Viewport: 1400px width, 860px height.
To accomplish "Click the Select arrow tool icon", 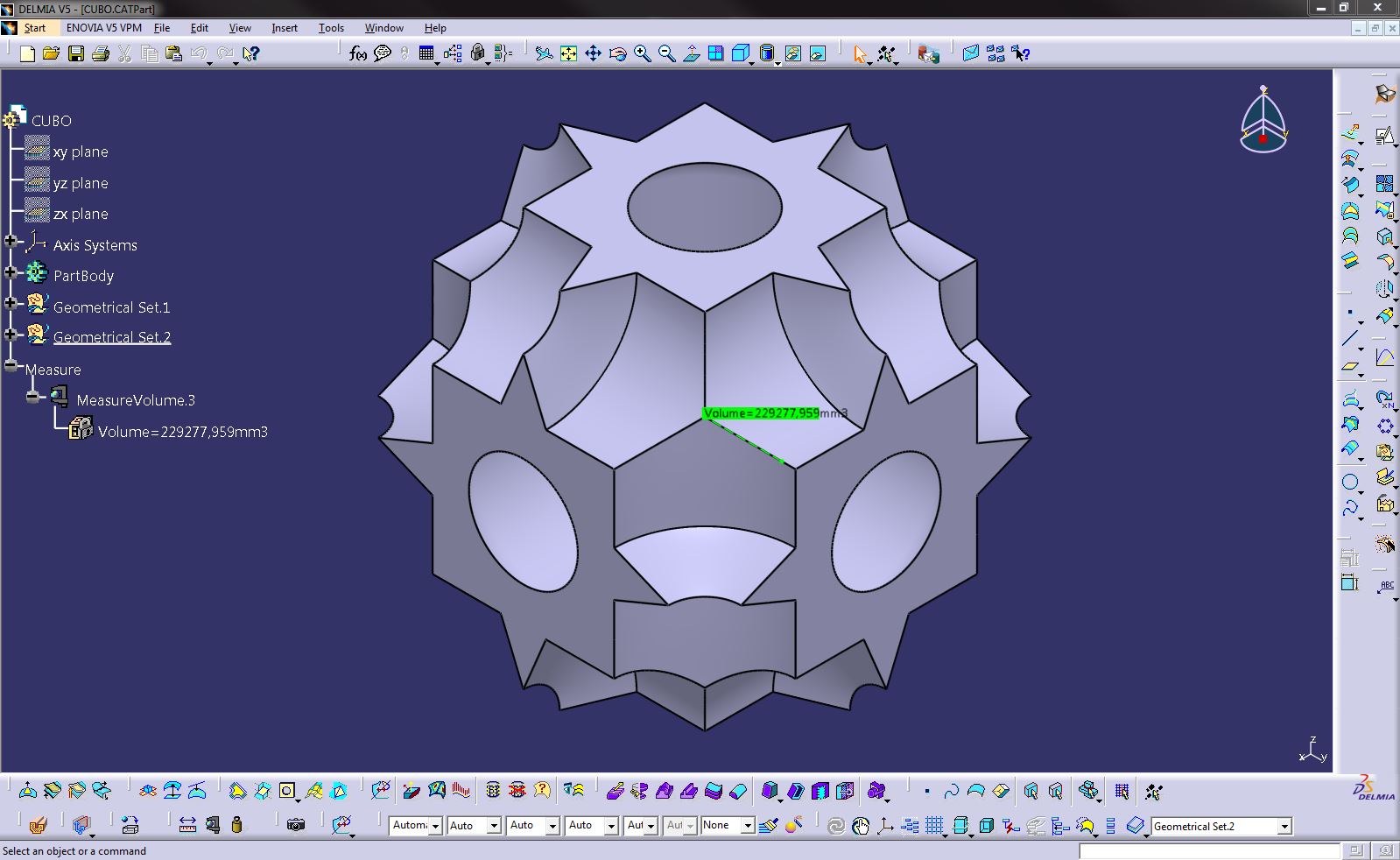I will (x=860, y=54).
